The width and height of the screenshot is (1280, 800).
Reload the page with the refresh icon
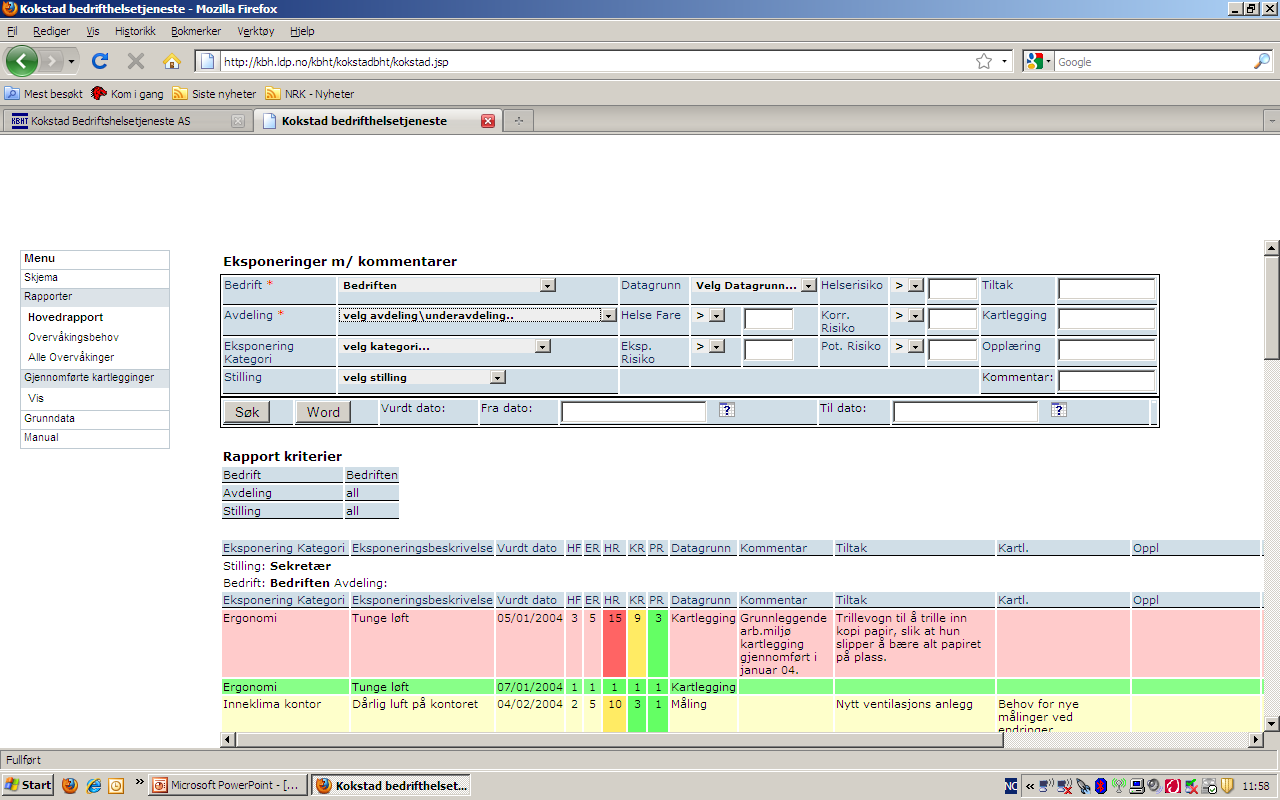pyautogui.click(x=100, y=61)
